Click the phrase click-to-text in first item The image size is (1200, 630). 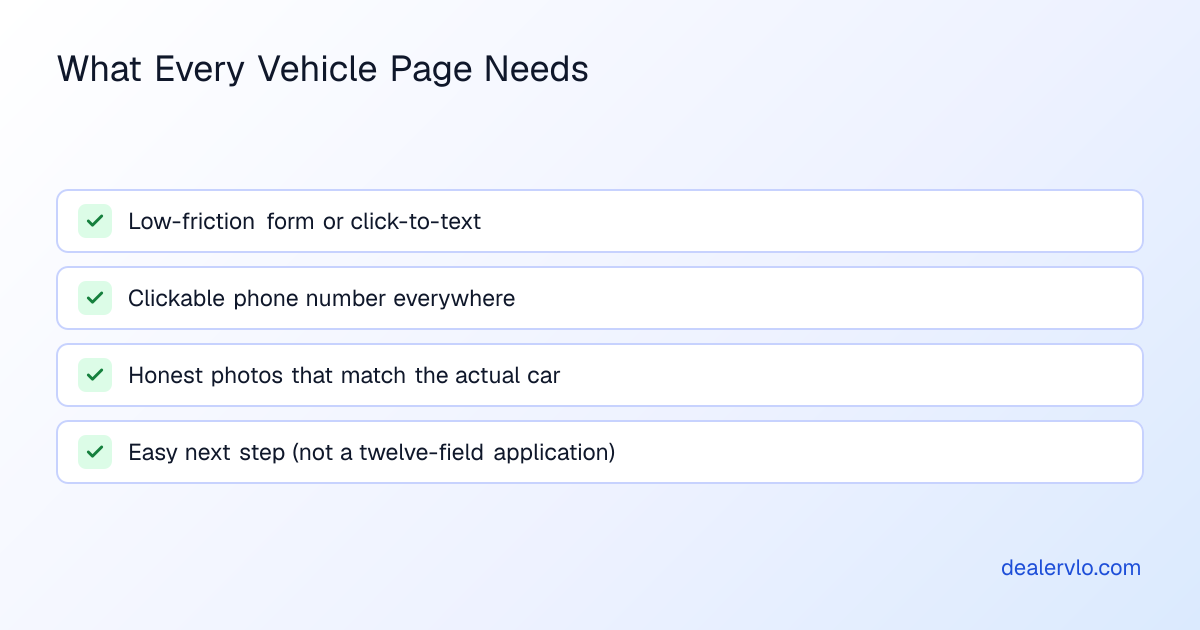tap(416, 221)
